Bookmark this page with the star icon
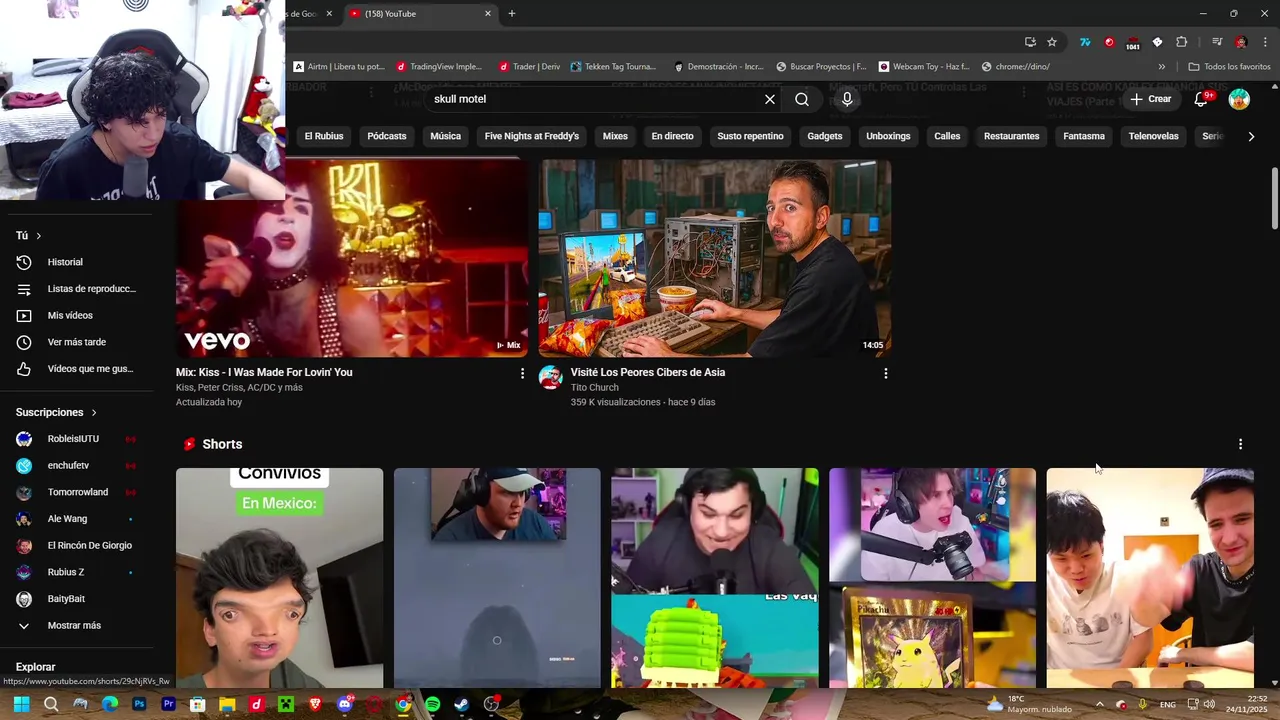The image size is (1280, 720). (1052, 42)
